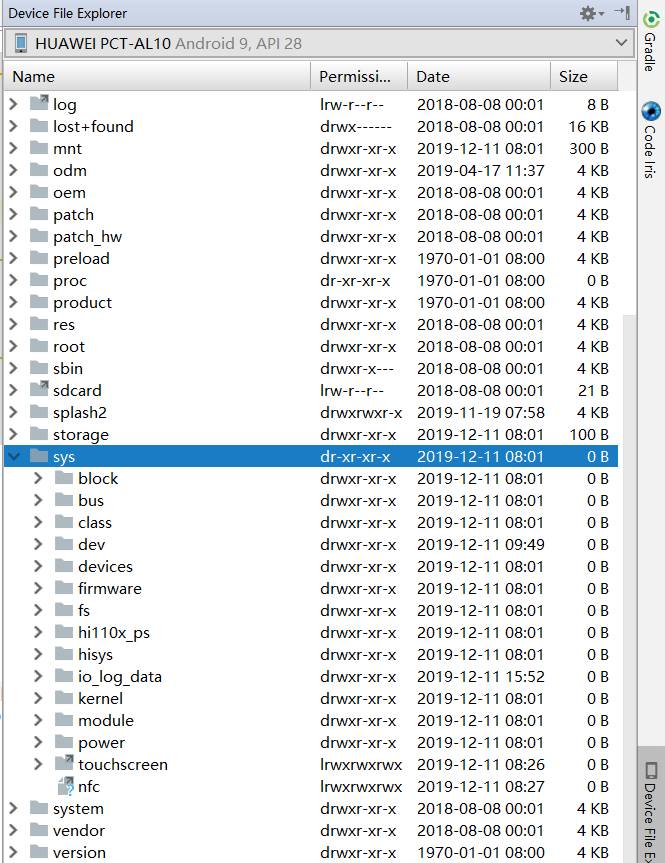The width and height of the screenshot is (665, 863).
Task: Open the HUAWEI PCT-AL10 device dropdown
Action: tap(320, 43)
